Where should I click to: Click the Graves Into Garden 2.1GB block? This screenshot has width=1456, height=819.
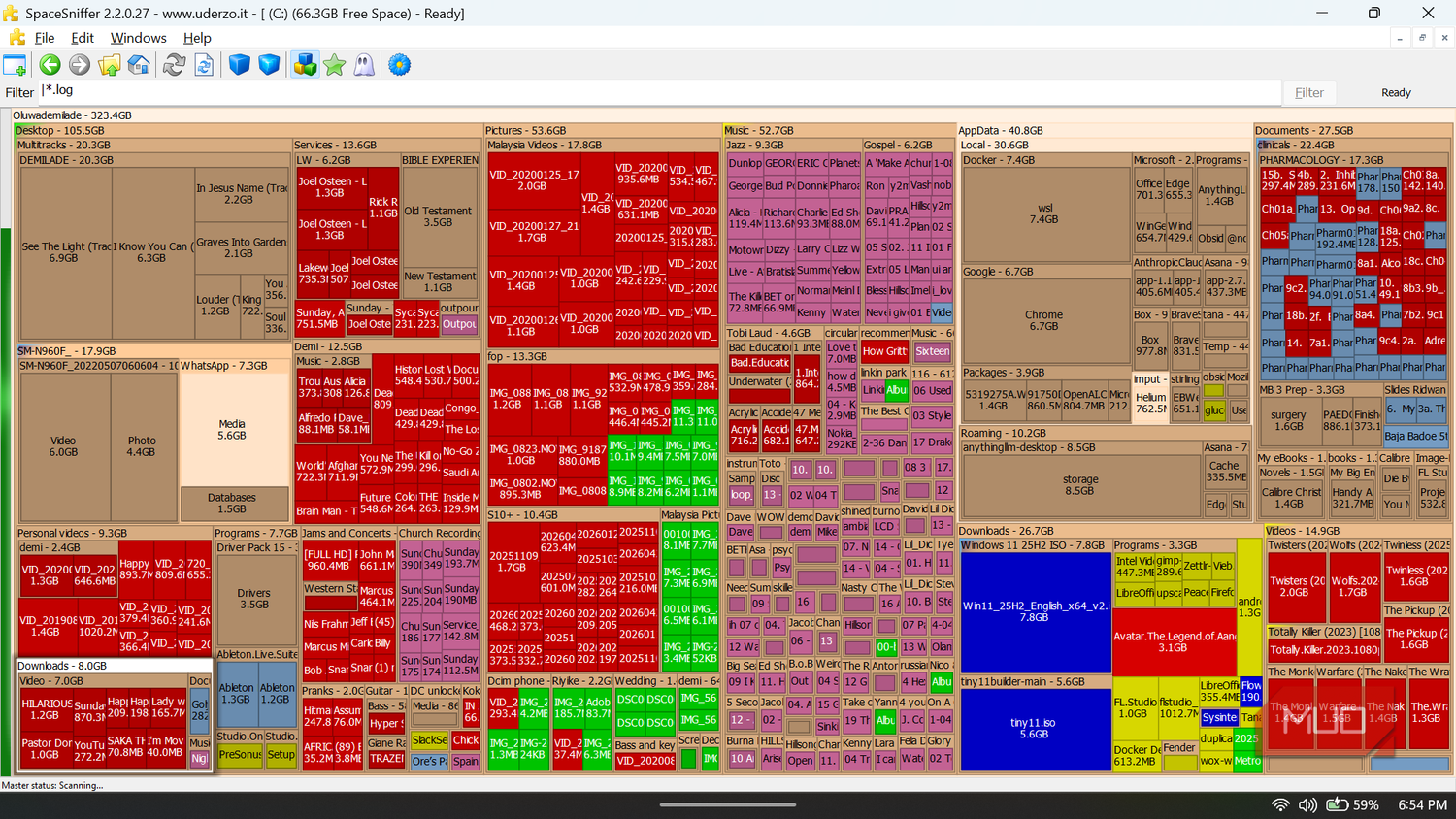pos(241,247)
